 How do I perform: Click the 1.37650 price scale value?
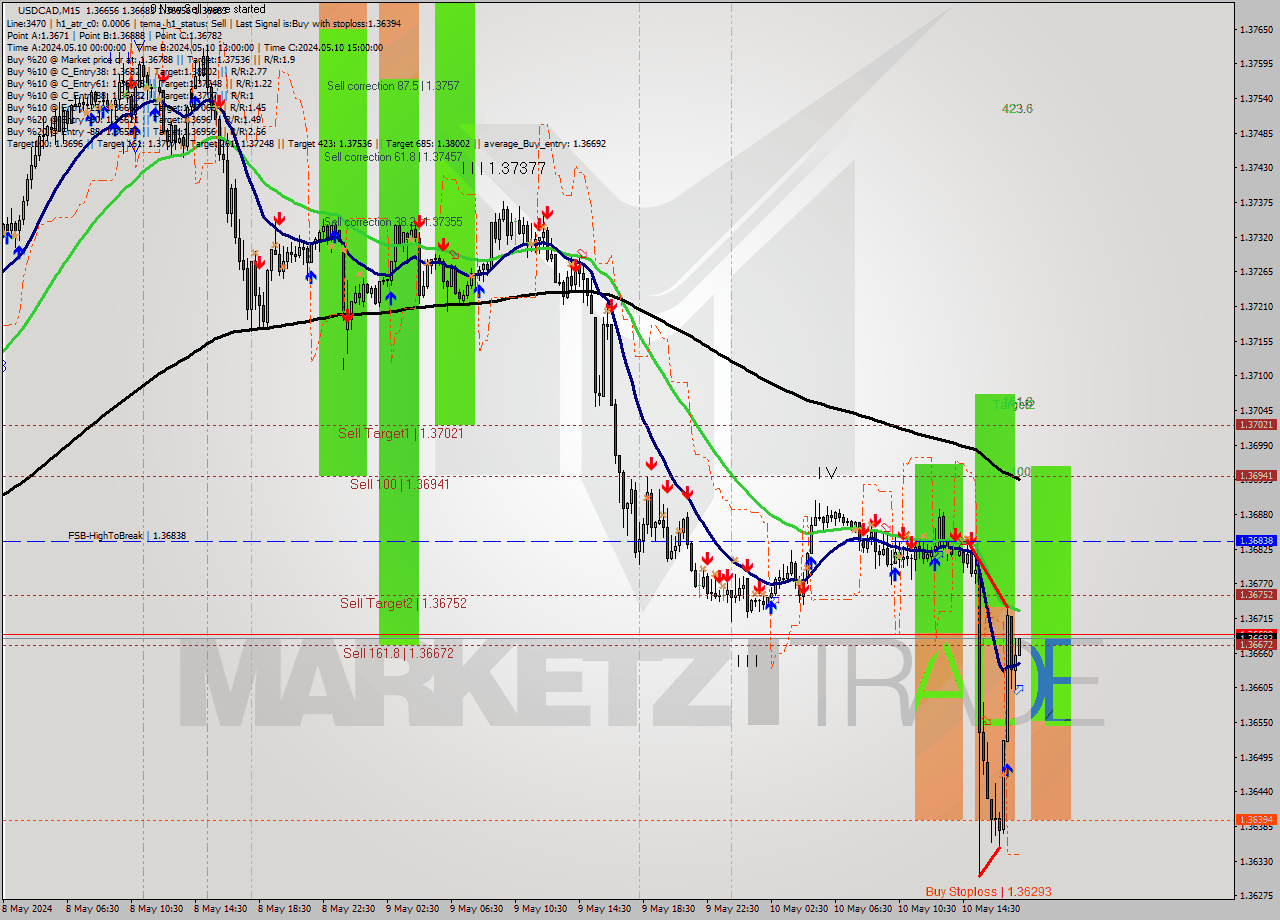pos(1256,29)
